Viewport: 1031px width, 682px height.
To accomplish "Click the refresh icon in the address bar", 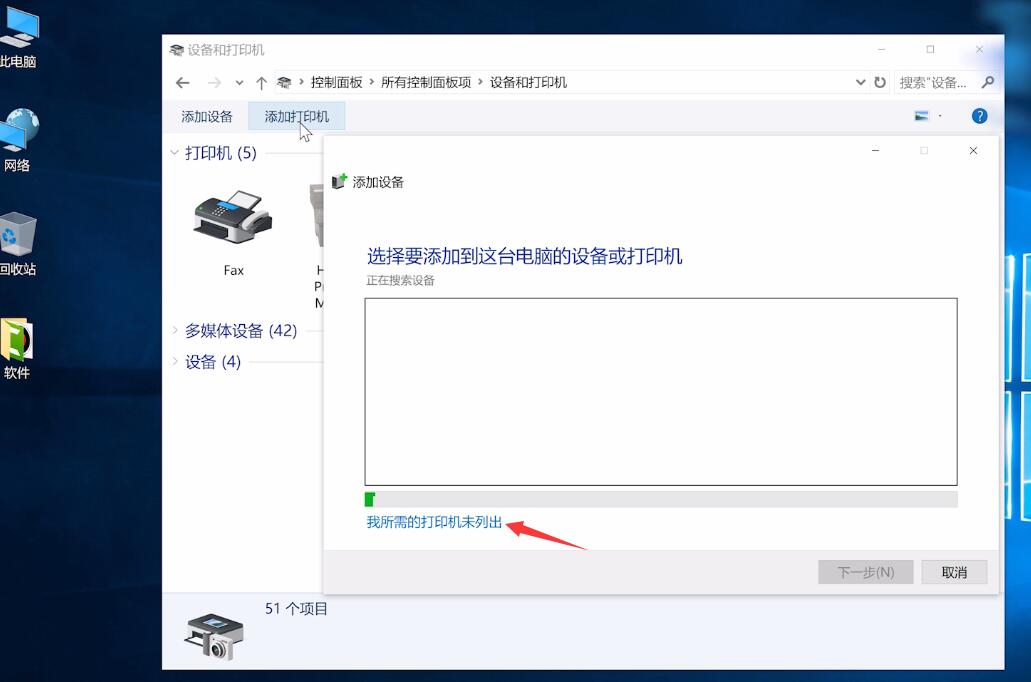I will click(x=878, y=82).
